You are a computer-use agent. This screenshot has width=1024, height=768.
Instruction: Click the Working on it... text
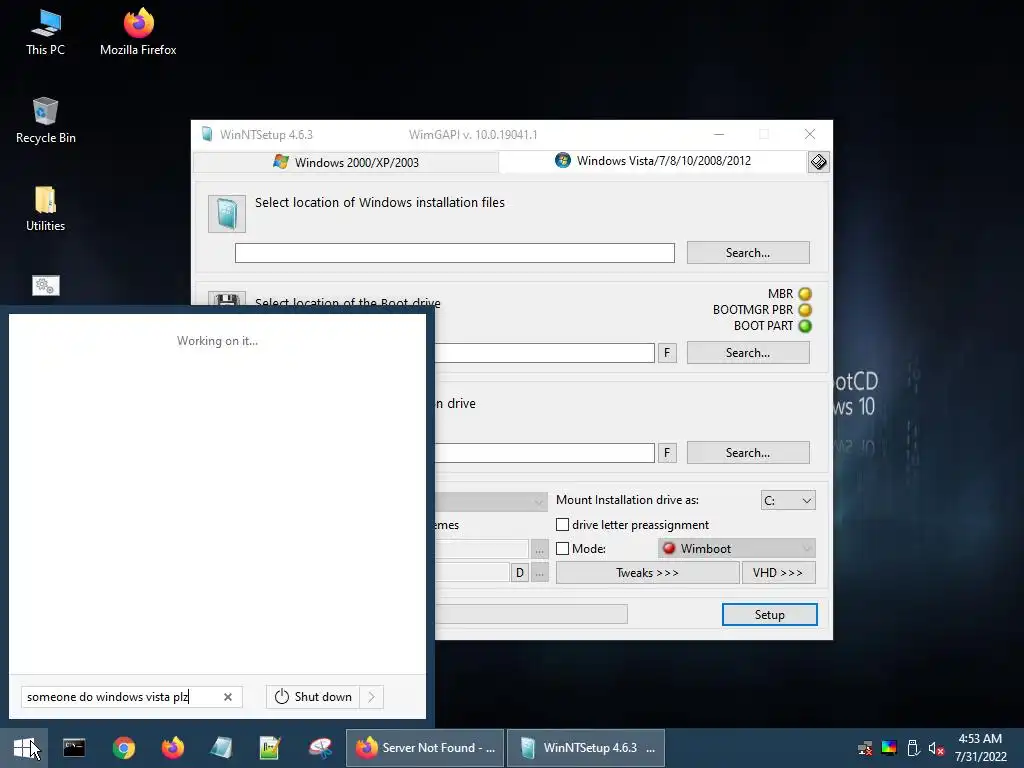coord(217,341)
